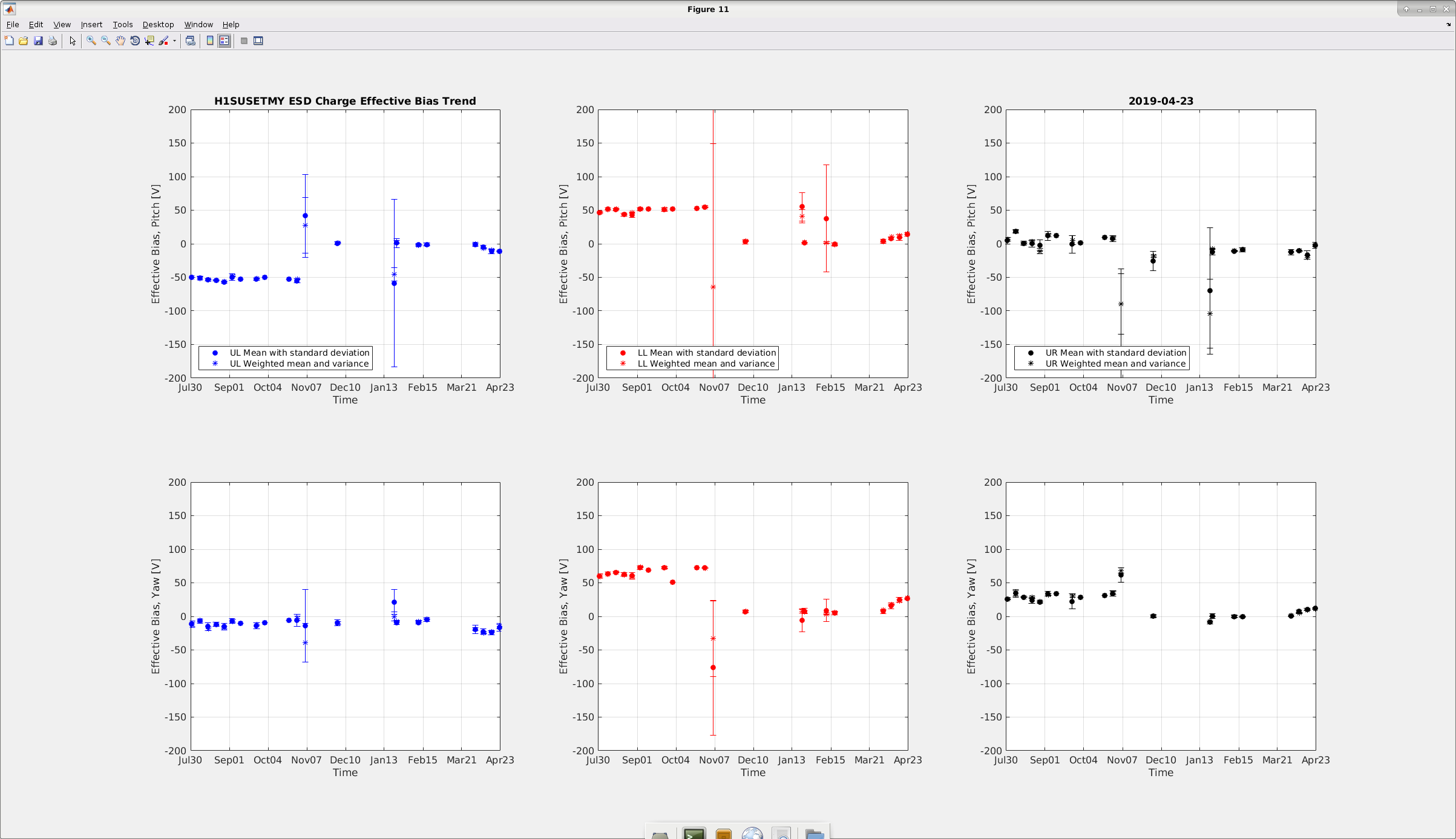This screenshot has width=1456, height=839.
Task: Select the Brush/Select Data tool
Action: [x=163, y=41]
